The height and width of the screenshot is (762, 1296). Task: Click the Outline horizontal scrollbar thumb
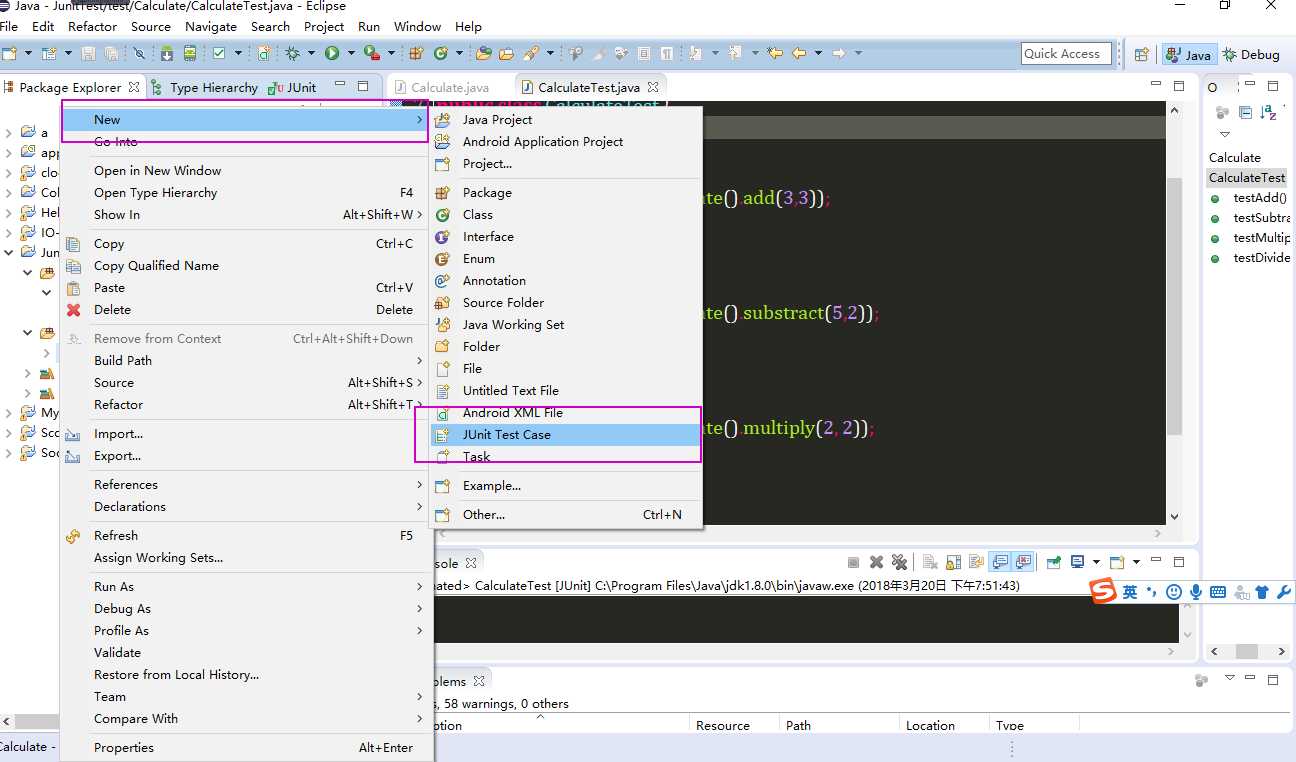pyautogui.click(x=1246, y=651)
